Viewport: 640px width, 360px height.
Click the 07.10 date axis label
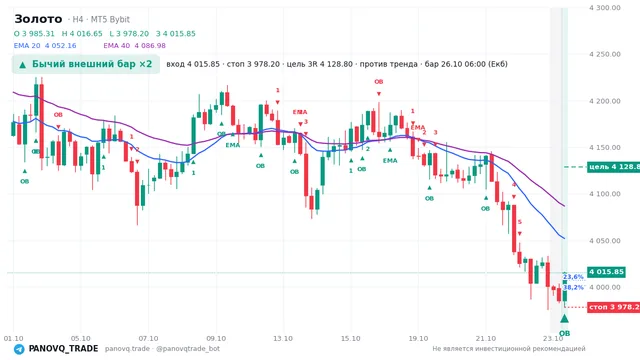(x=148, y=338)
